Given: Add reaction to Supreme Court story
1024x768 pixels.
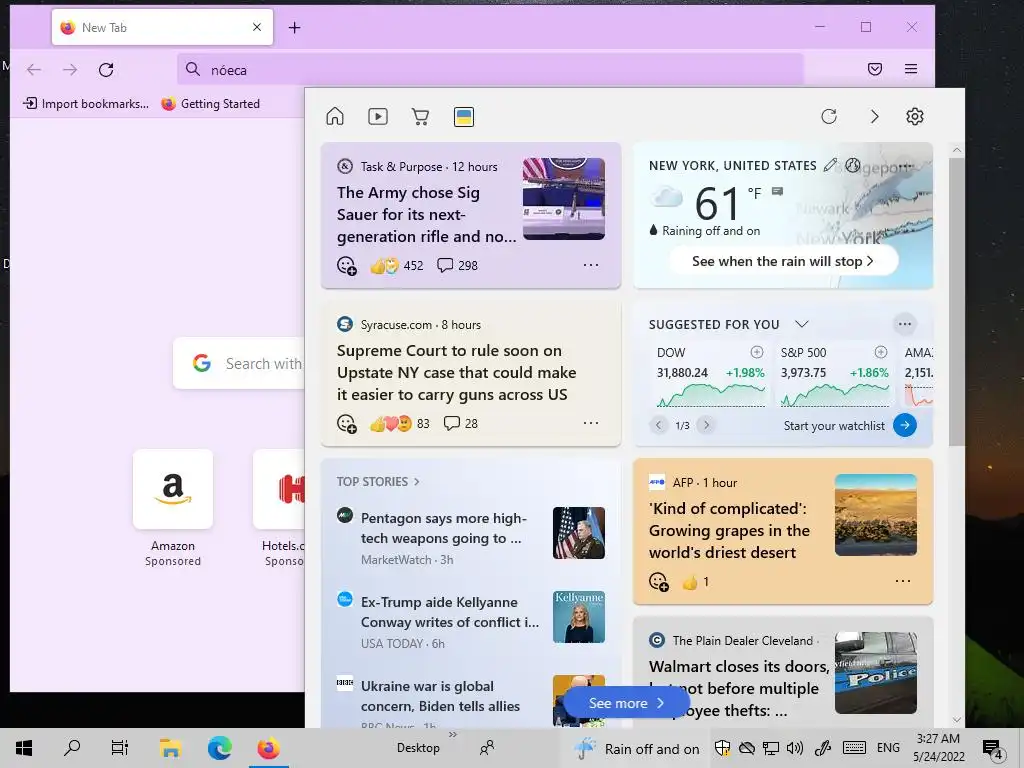Looking at the screenshot, I should pyautogui.click(x=346, y=424).
